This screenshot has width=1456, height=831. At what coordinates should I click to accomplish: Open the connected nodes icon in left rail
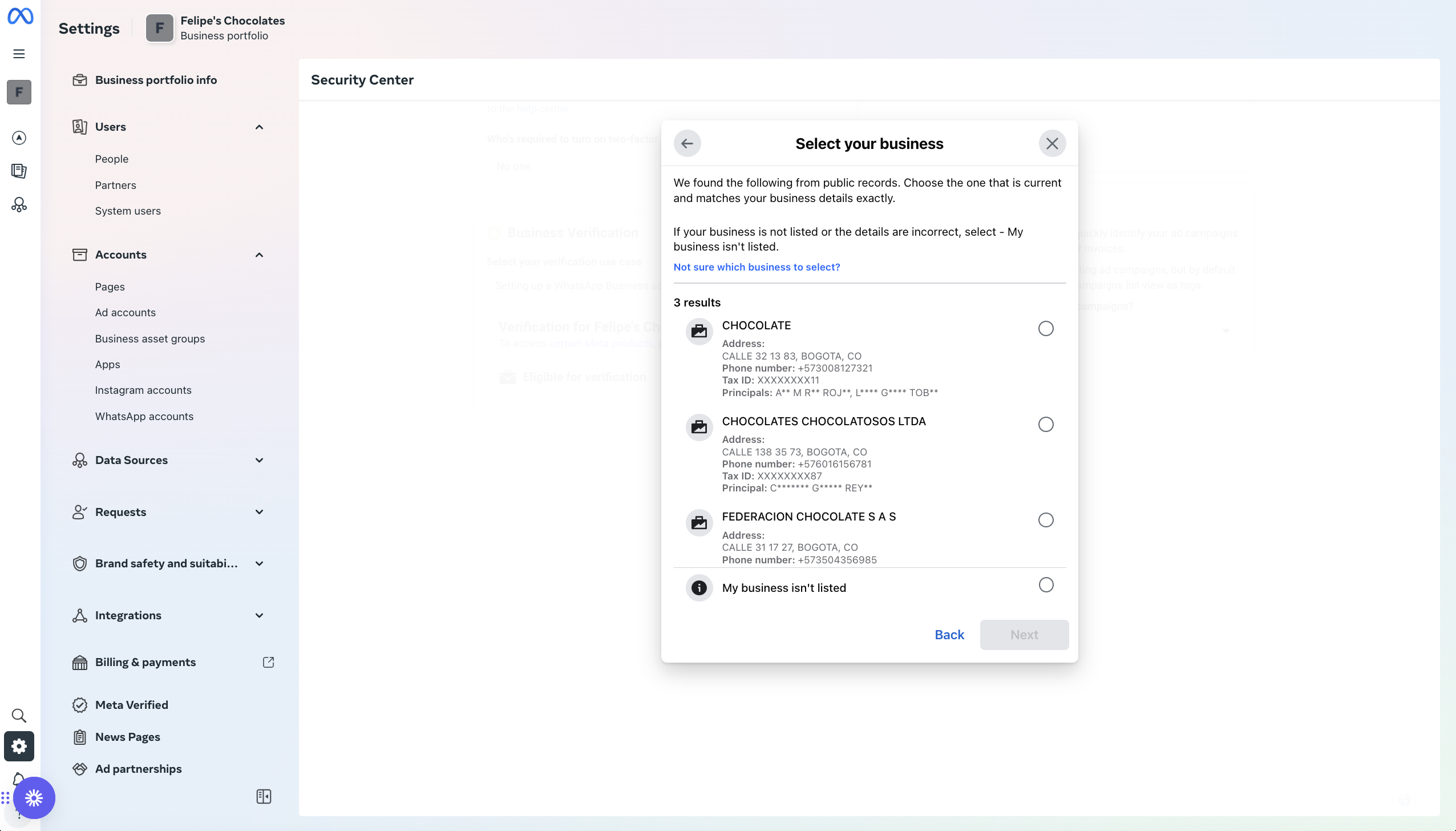[x=19, y=204]
